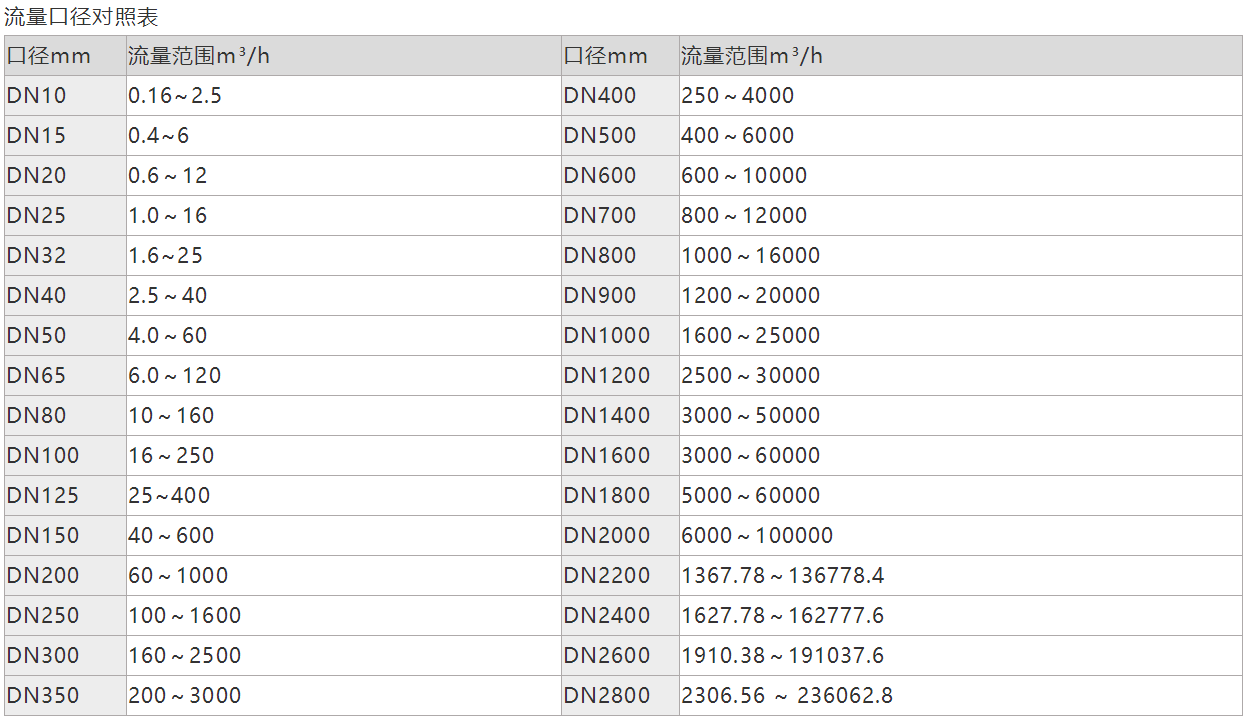
Task: Select the DN10 cell
Action: point(36,96)
